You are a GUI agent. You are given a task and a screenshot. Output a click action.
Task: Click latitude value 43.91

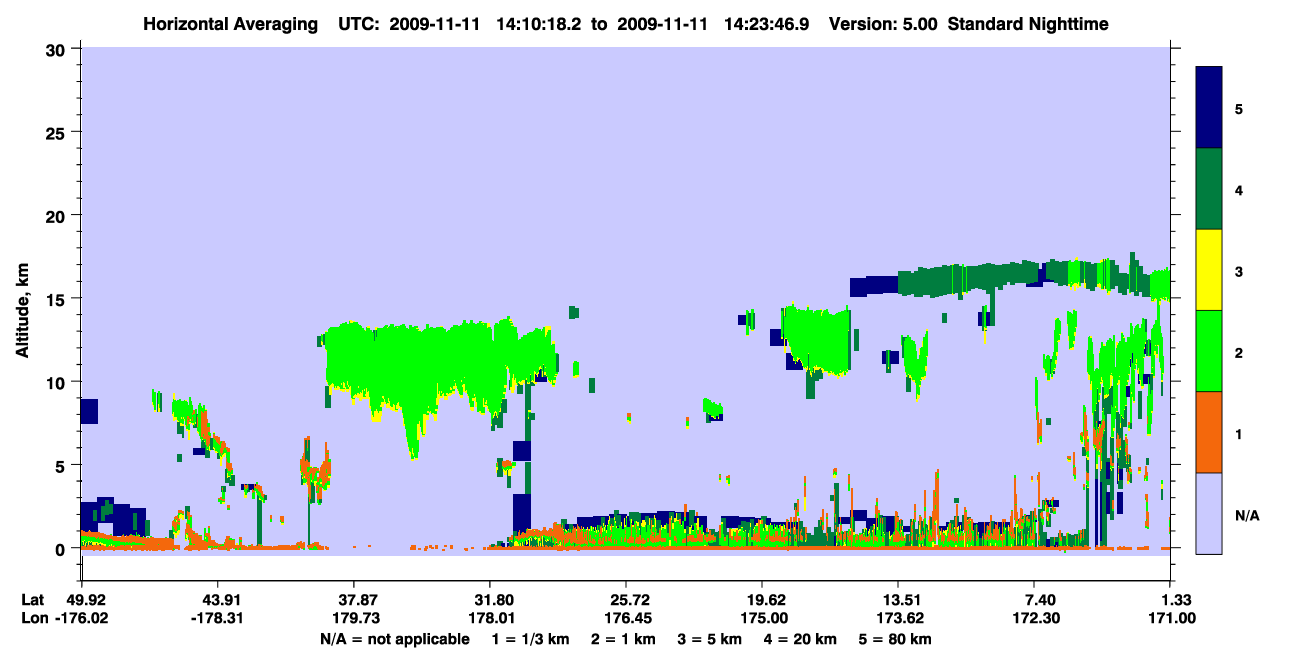tap(217, 600)
